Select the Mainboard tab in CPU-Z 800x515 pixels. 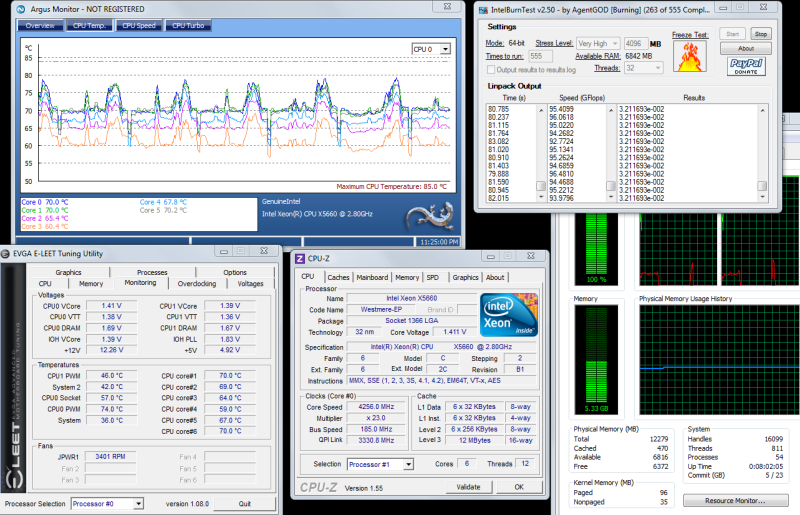372,277
